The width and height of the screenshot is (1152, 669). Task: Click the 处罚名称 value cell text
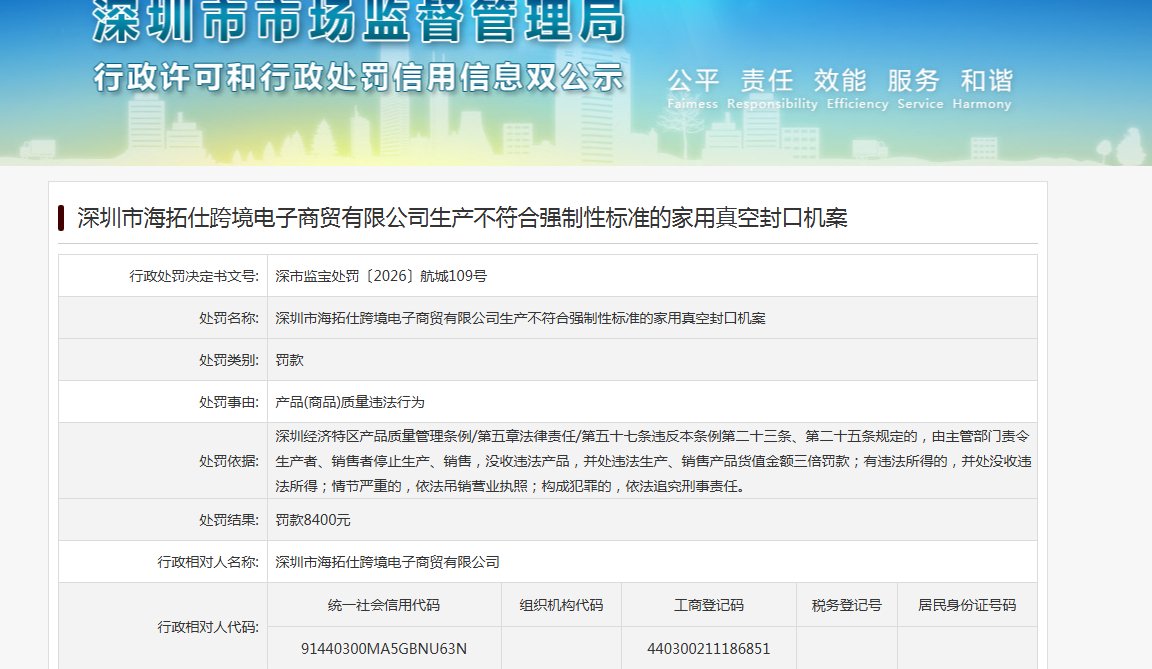tap(520, 318)
